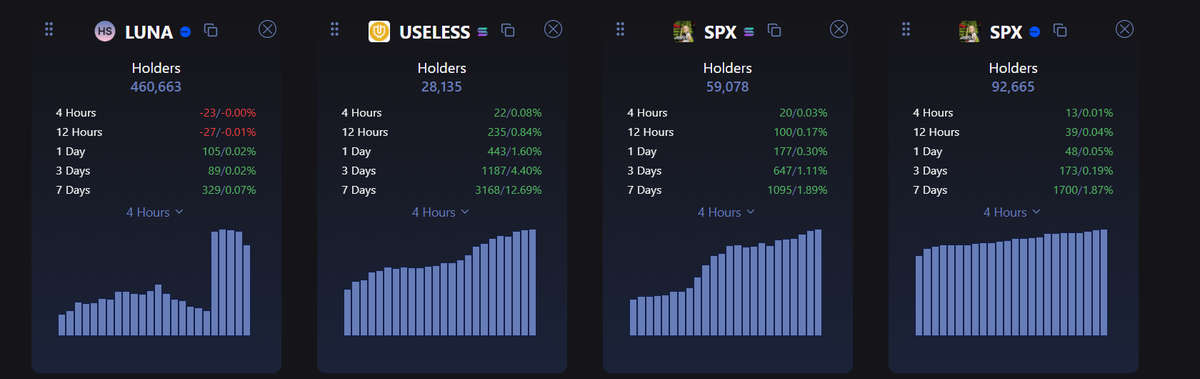The height and width of the screenshot is (379, 1200).
Task: Select the 48/0.05% value
Action: (1090, 151)
